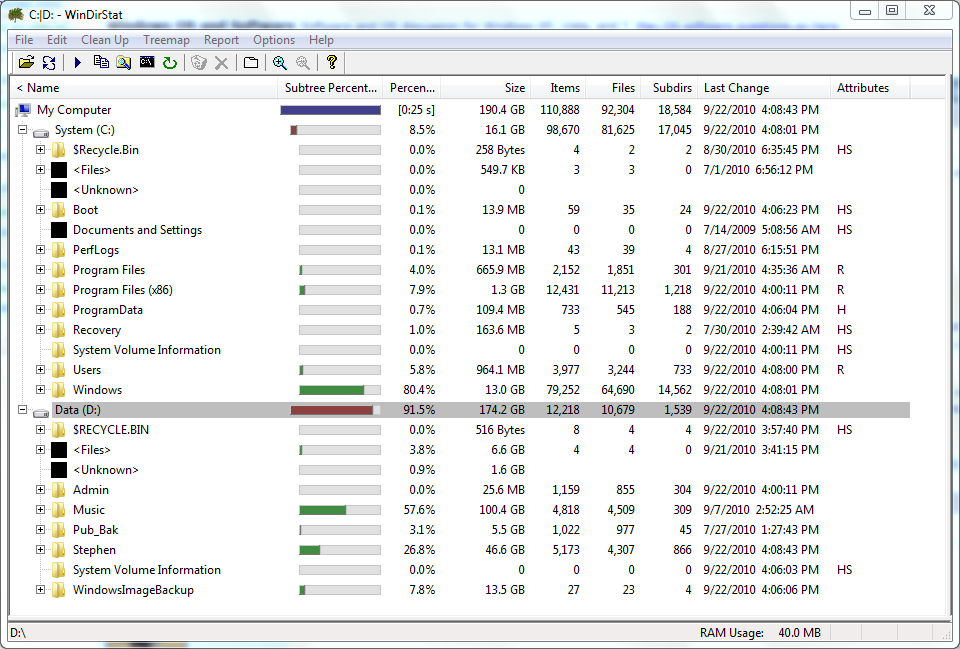This screenshot has height=649, width=960.
Task: Sort by the Size column header
Action: (x=514, y=88)
